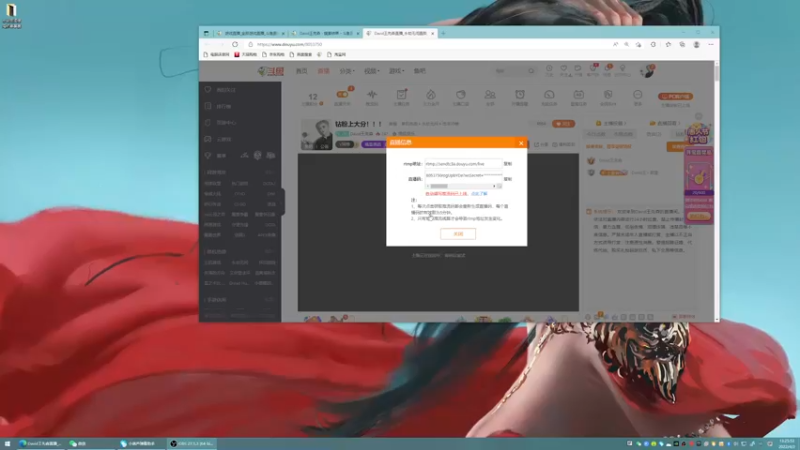Click the more (ellipsis circle) toolbar icon
Viewport: 800px width, 450px height.
tap(638, 94)
